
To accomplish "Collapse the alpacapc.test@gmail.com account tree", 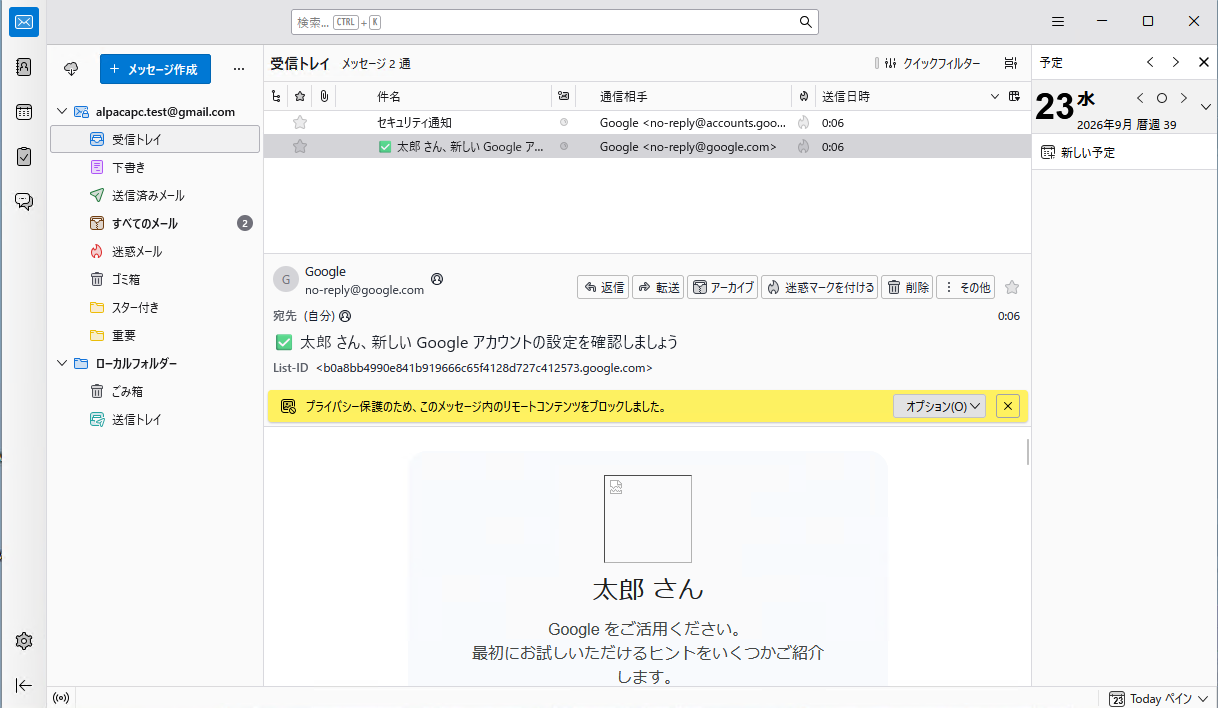I will 62,112.
